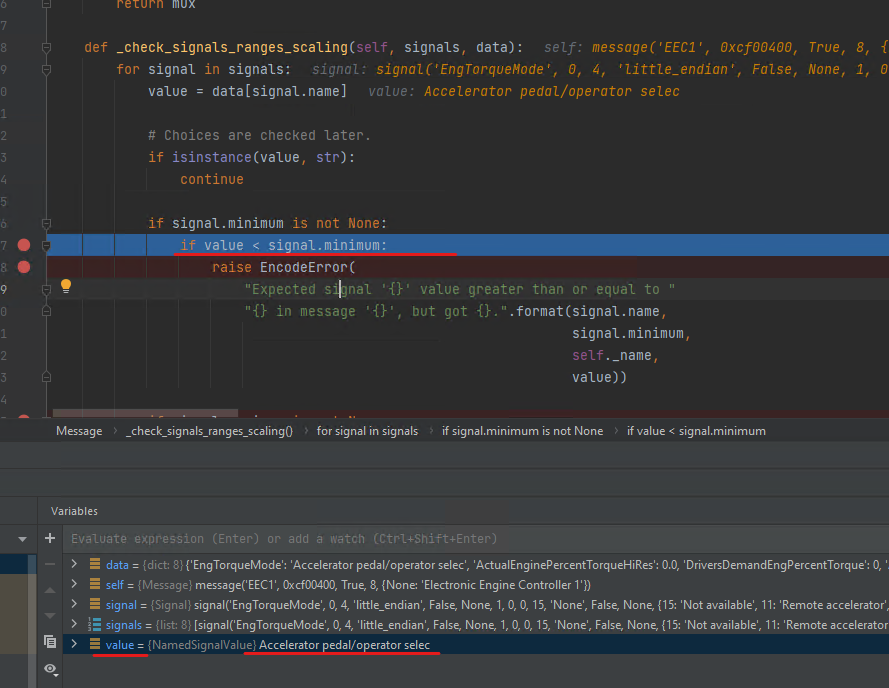Click the eye icon to toggle value display
The image size is (889, 688).
coord(49,667)
